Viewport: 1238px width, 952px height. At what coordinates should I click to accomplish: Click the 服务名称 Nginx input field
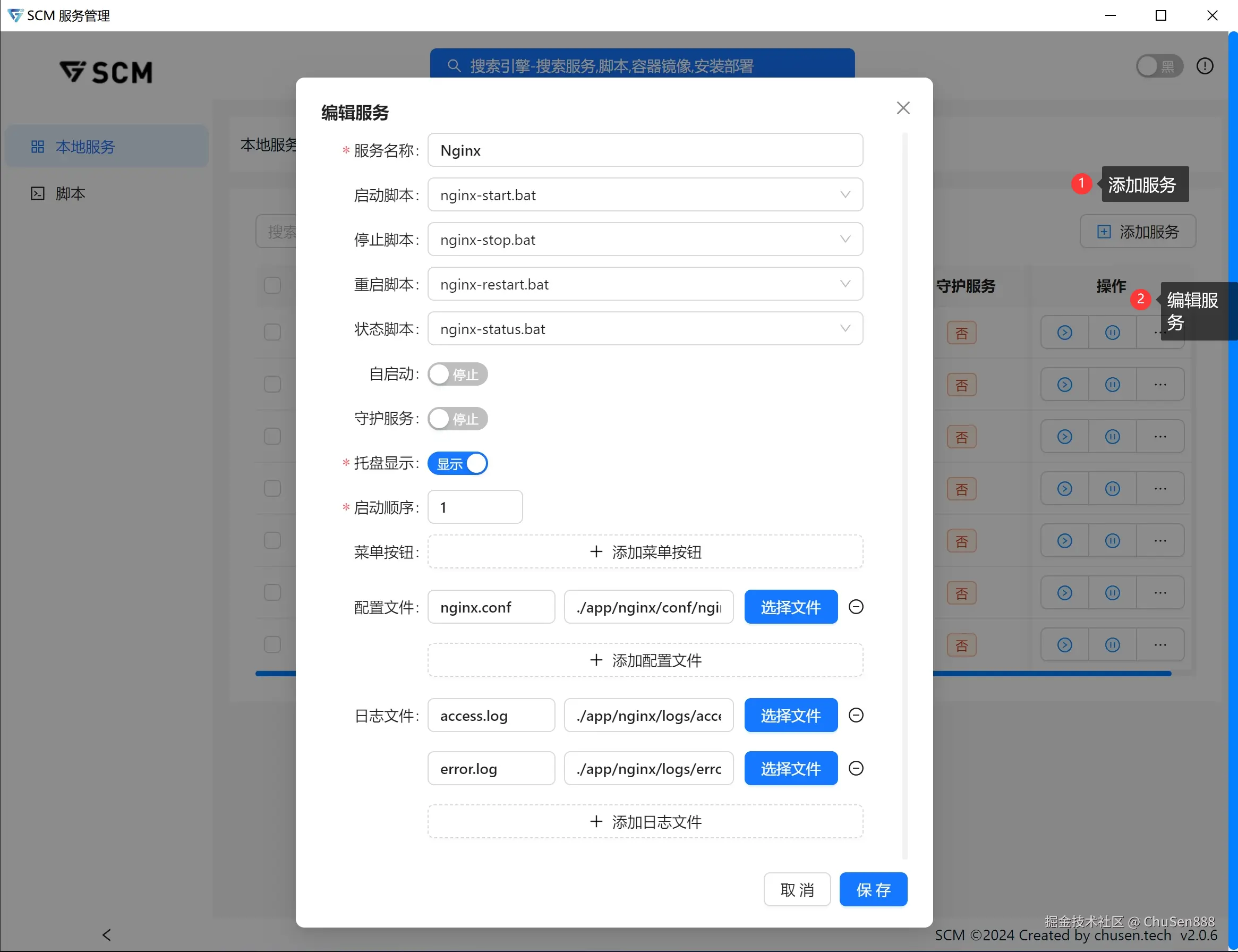pyautogui.click(x=645, y=150)
